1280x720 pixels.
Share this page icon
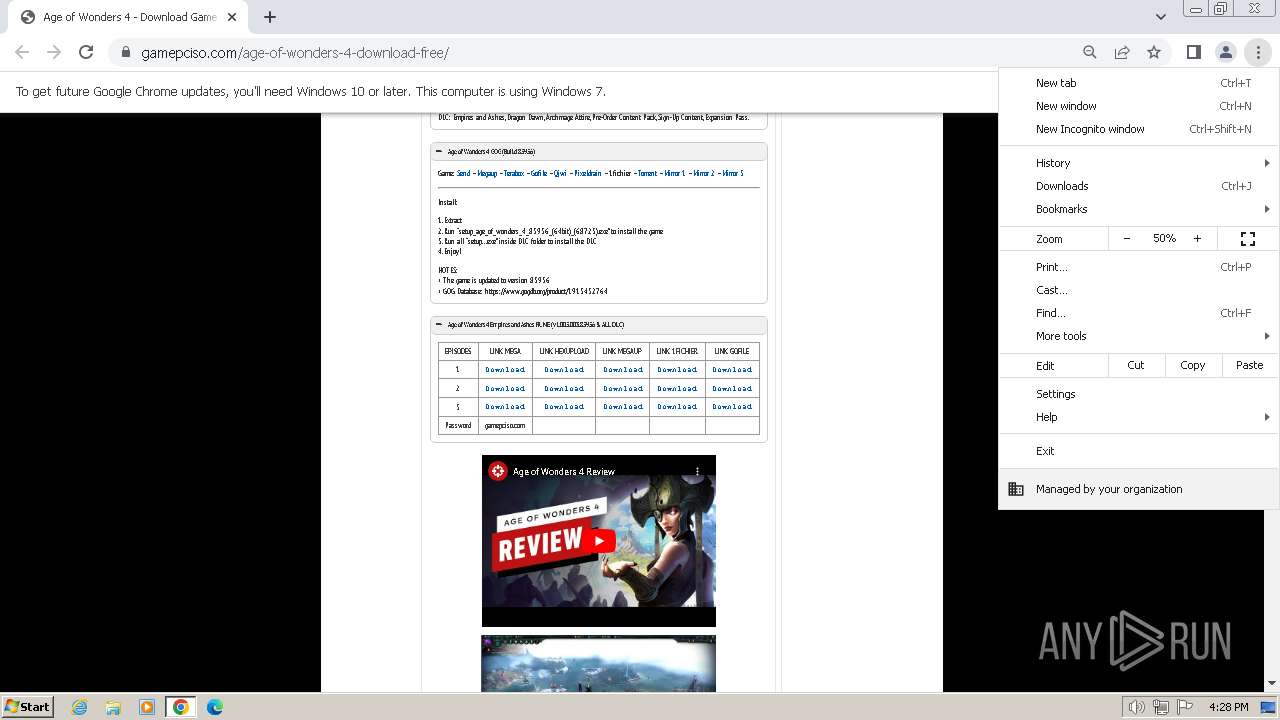pos(1122,52)
